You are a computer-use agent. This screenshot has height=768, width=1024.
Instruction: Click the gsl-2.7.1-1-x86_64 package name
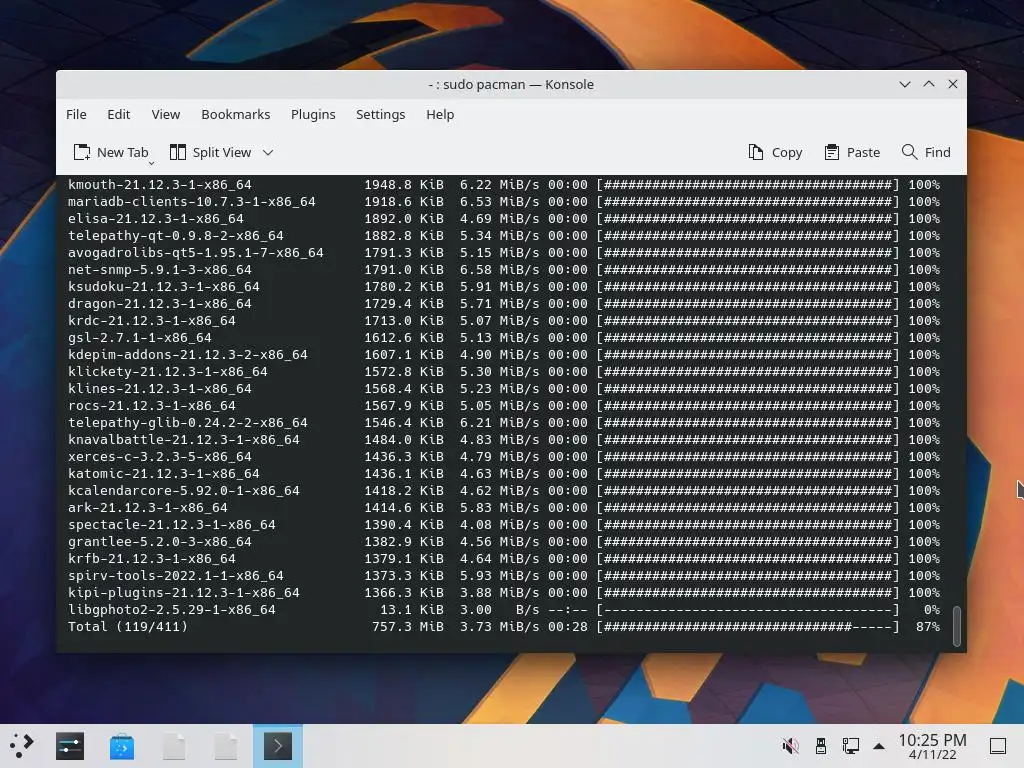tap(140, 338)
